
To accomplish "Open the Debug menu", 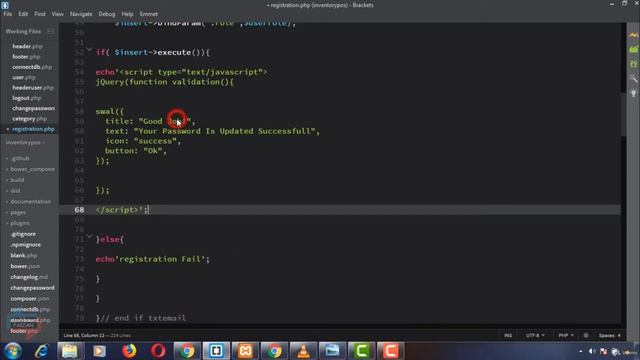I will (107, 14).
